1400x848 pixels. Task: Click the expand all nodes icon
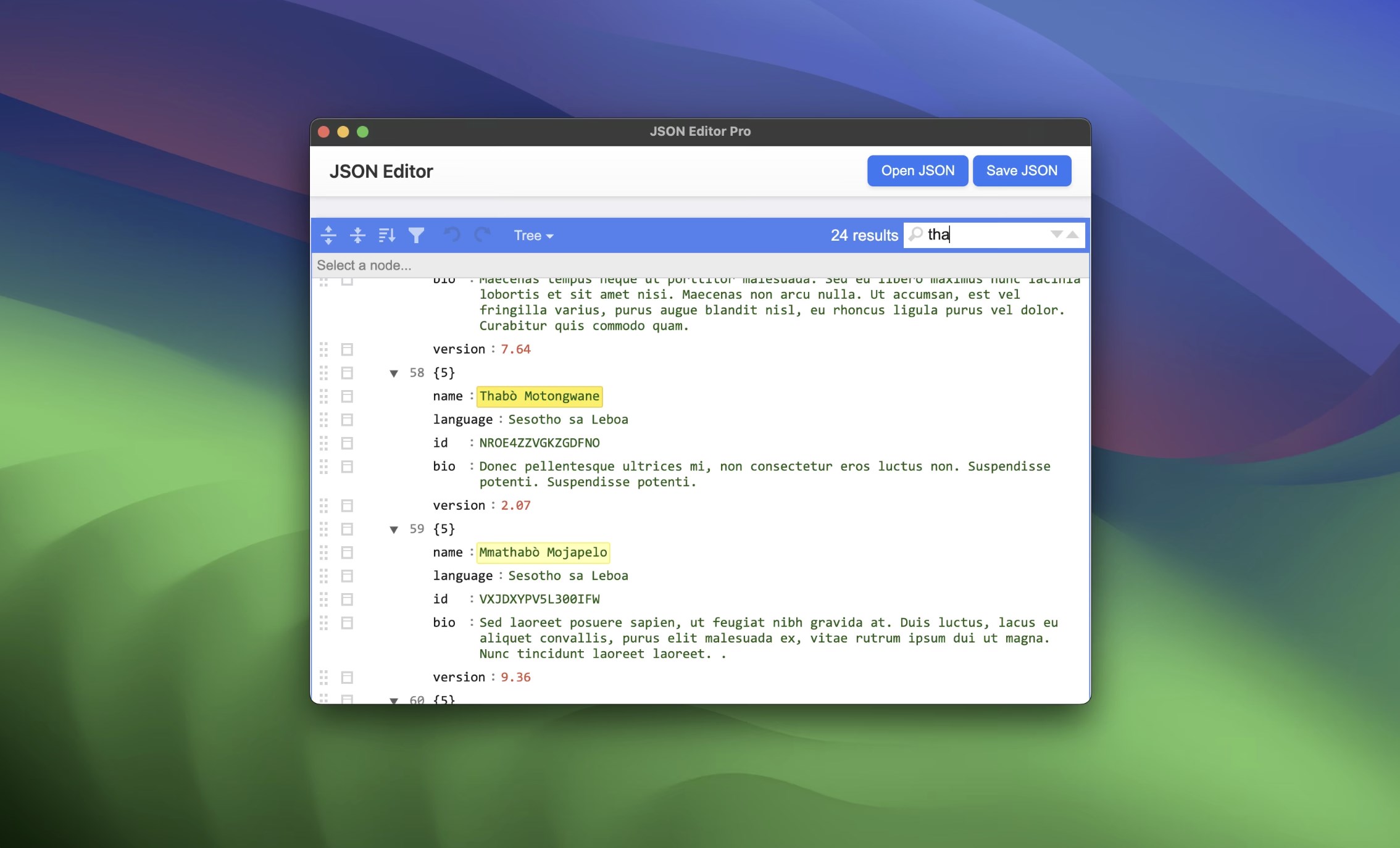(328, 235)
